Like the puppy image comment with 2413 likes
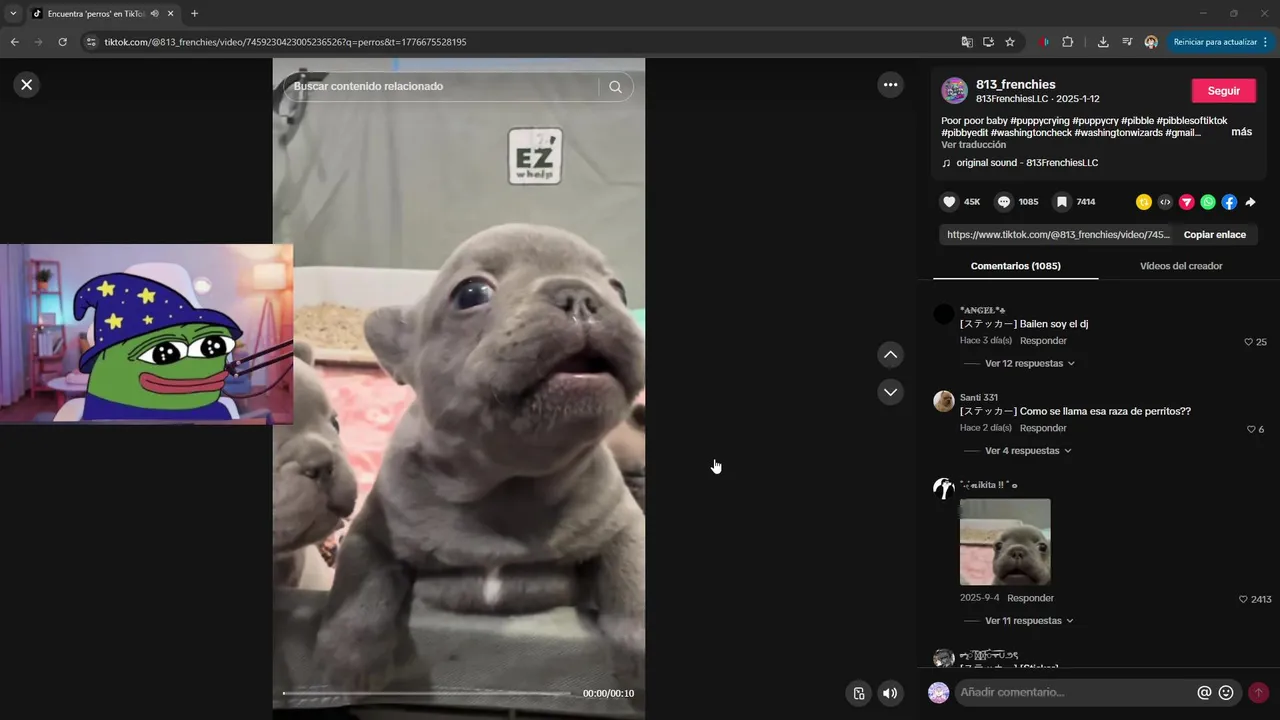The height and width of the screenshot is (720, 1280). coord(1243,599)
